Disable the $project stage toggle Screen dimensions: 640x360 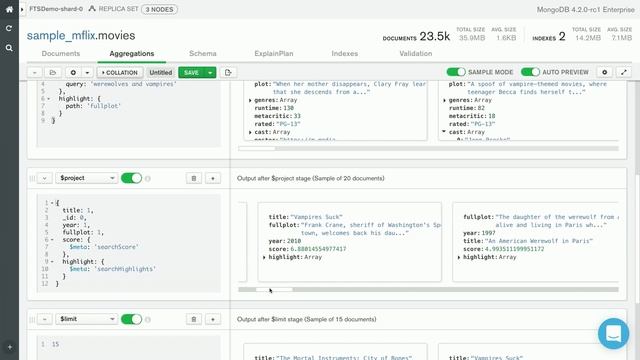131,178
